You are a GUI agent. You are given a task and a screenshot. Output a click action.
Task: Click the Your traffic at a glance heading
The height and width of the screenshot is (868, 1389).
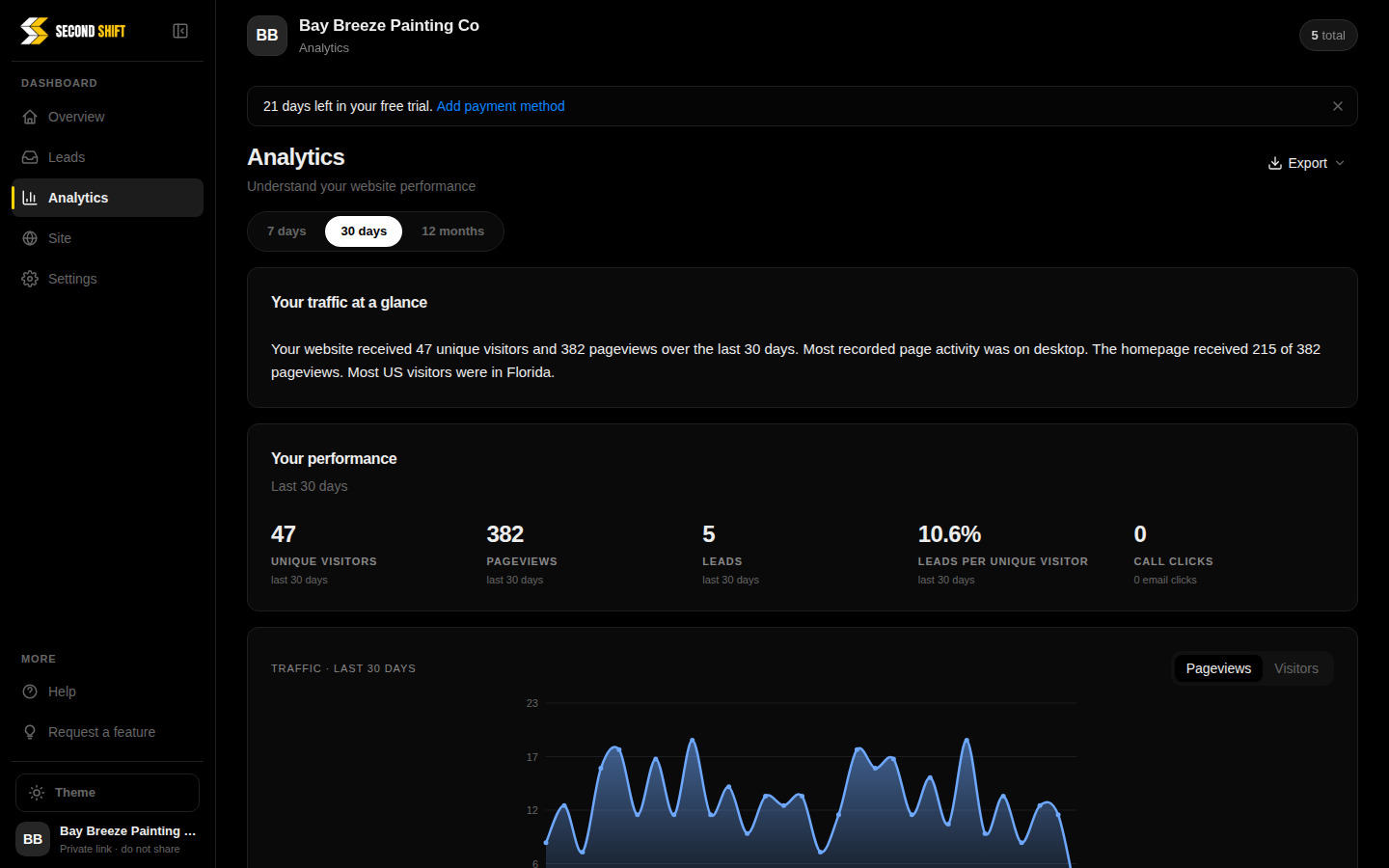349,302
